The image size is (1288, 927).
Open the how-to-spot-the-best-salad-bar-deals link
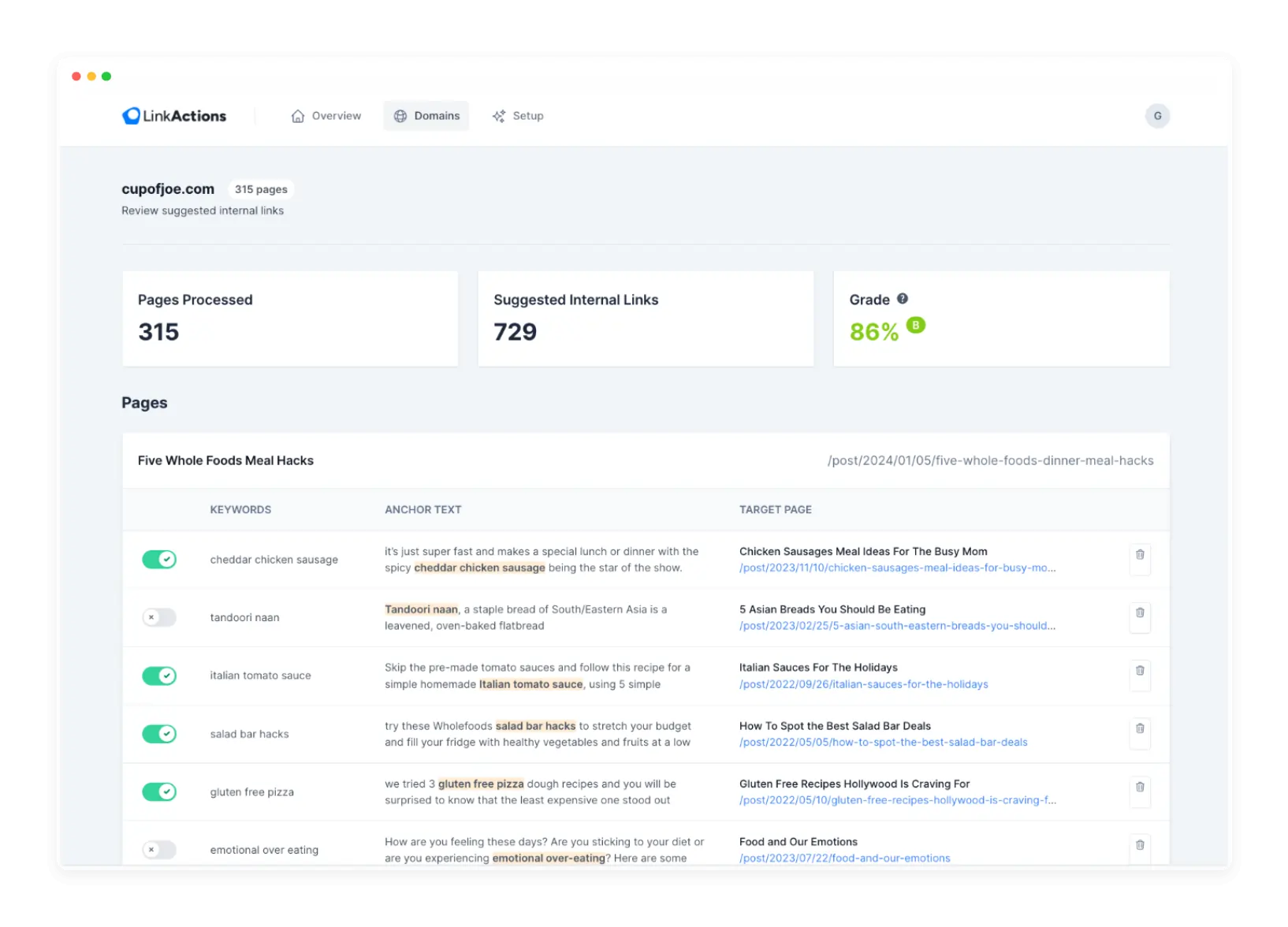(883, 743)
